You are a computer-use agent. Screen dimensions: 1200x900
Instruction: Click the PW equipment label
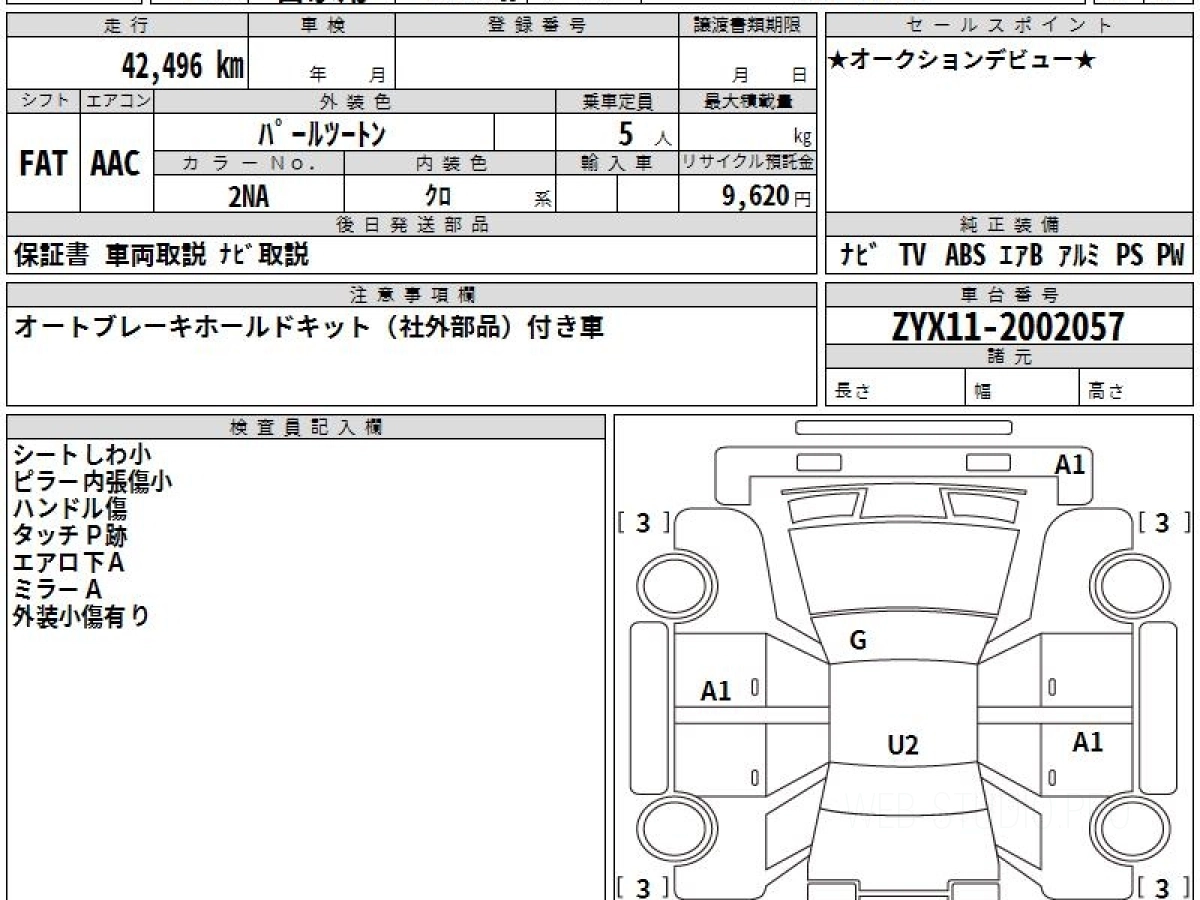[1170, 255]
